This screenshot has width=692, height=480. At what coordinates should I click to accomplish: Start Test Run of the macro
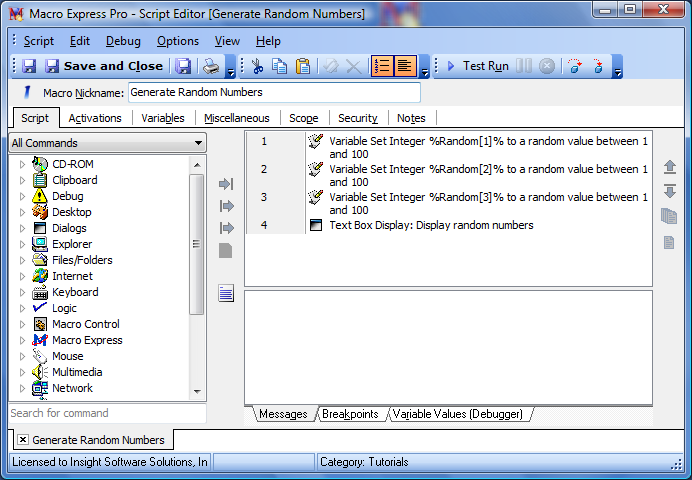478,66
